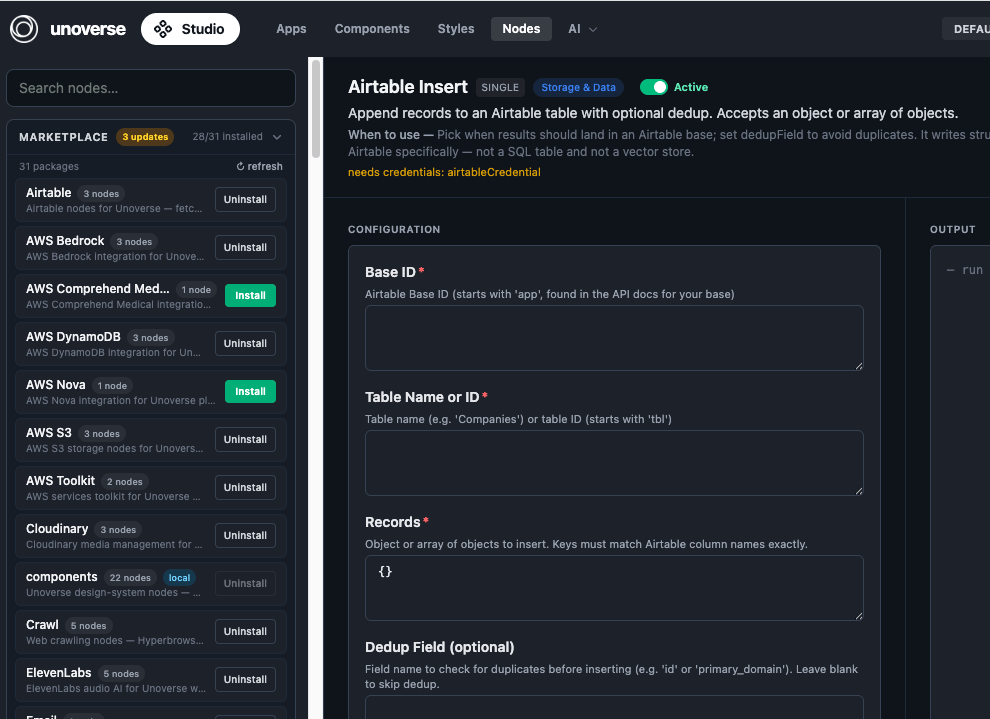The width and height of the screenshot is (990, 719).
Task: Click the 3 updates badge
Action: [145, 137]
